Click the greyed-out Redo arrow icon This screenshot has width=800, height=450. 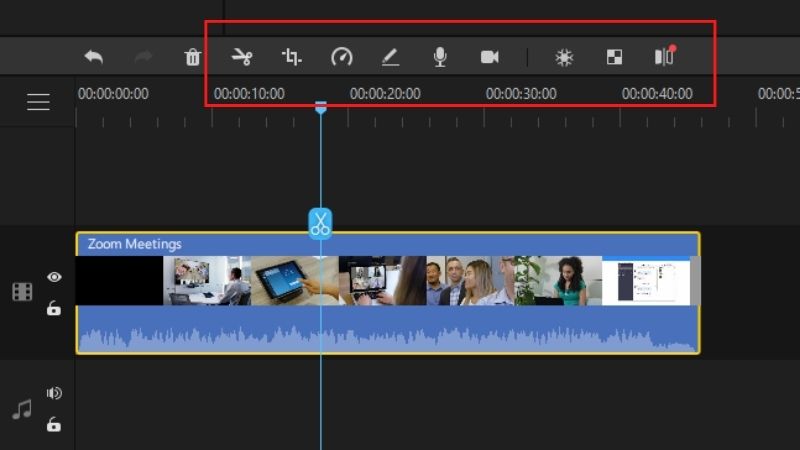point(143,57)
